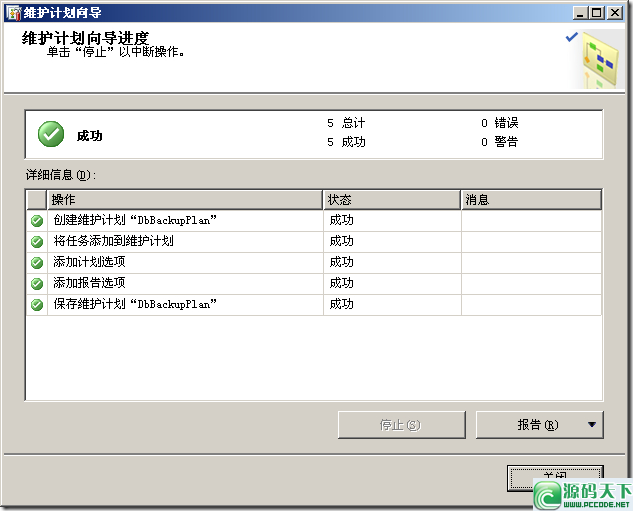
Task: Click the large green success checkmark icon
Action: point(51,134)
